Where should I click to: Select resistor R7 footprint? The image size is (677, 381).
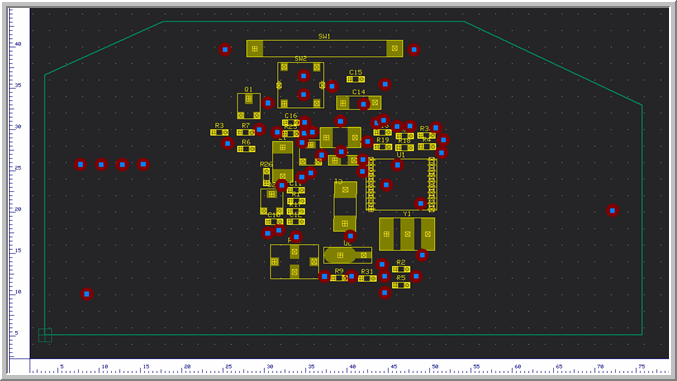pos(246,133)
